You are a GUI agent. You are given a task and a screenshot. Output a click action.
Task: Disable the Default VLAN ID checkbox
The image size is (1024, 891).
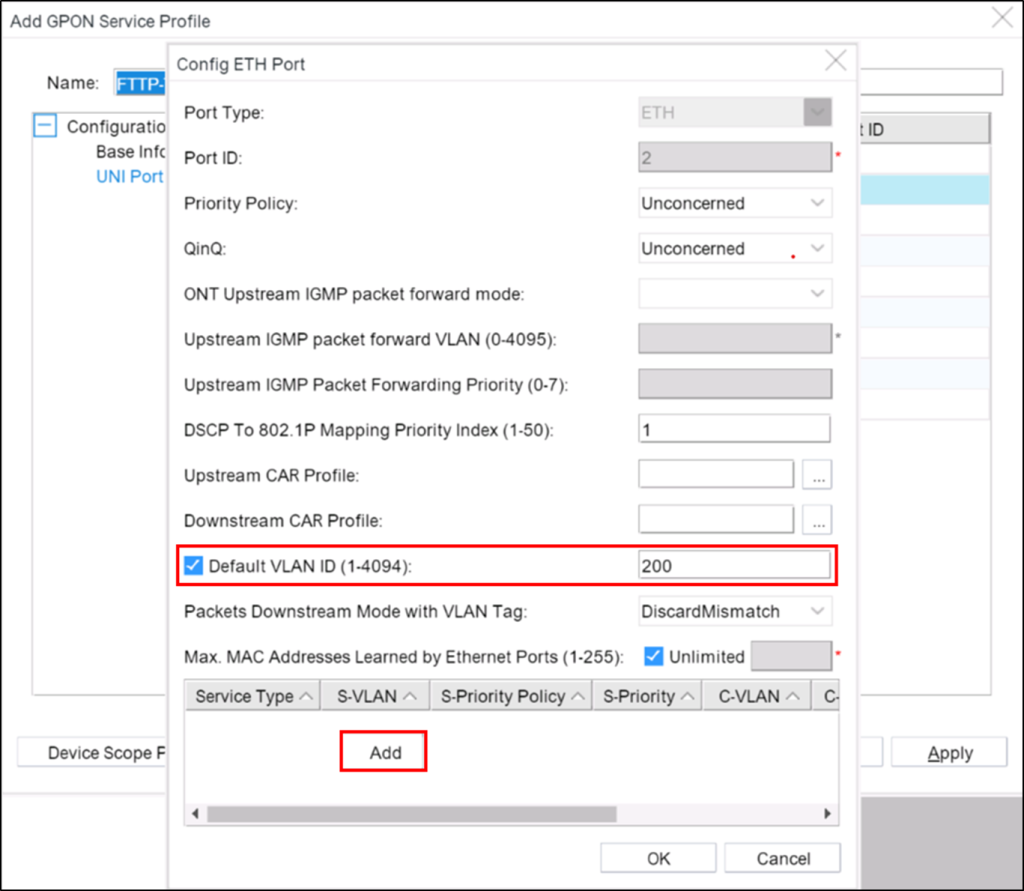click(x=192, y=565)
